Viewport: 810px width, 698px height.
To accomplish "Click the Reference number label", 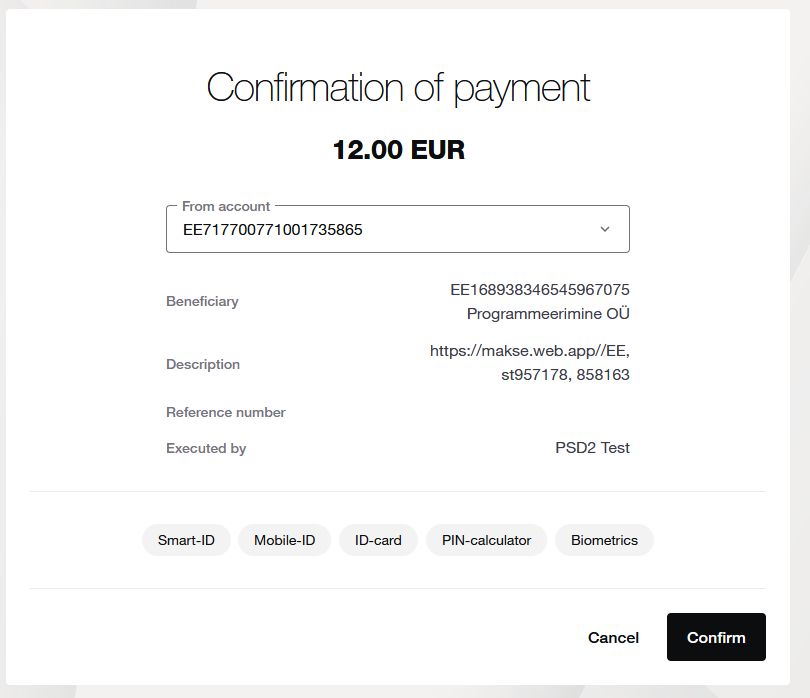I will pyautogui.click(x=226, y=412).
